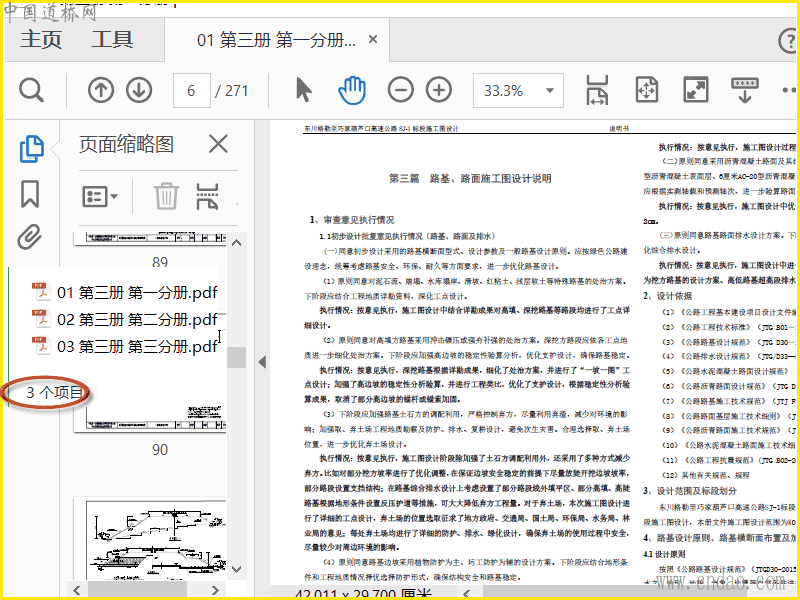Select the page 89 thumbnail label
Screen dimensions: 800x600
(x=160, y=262)
